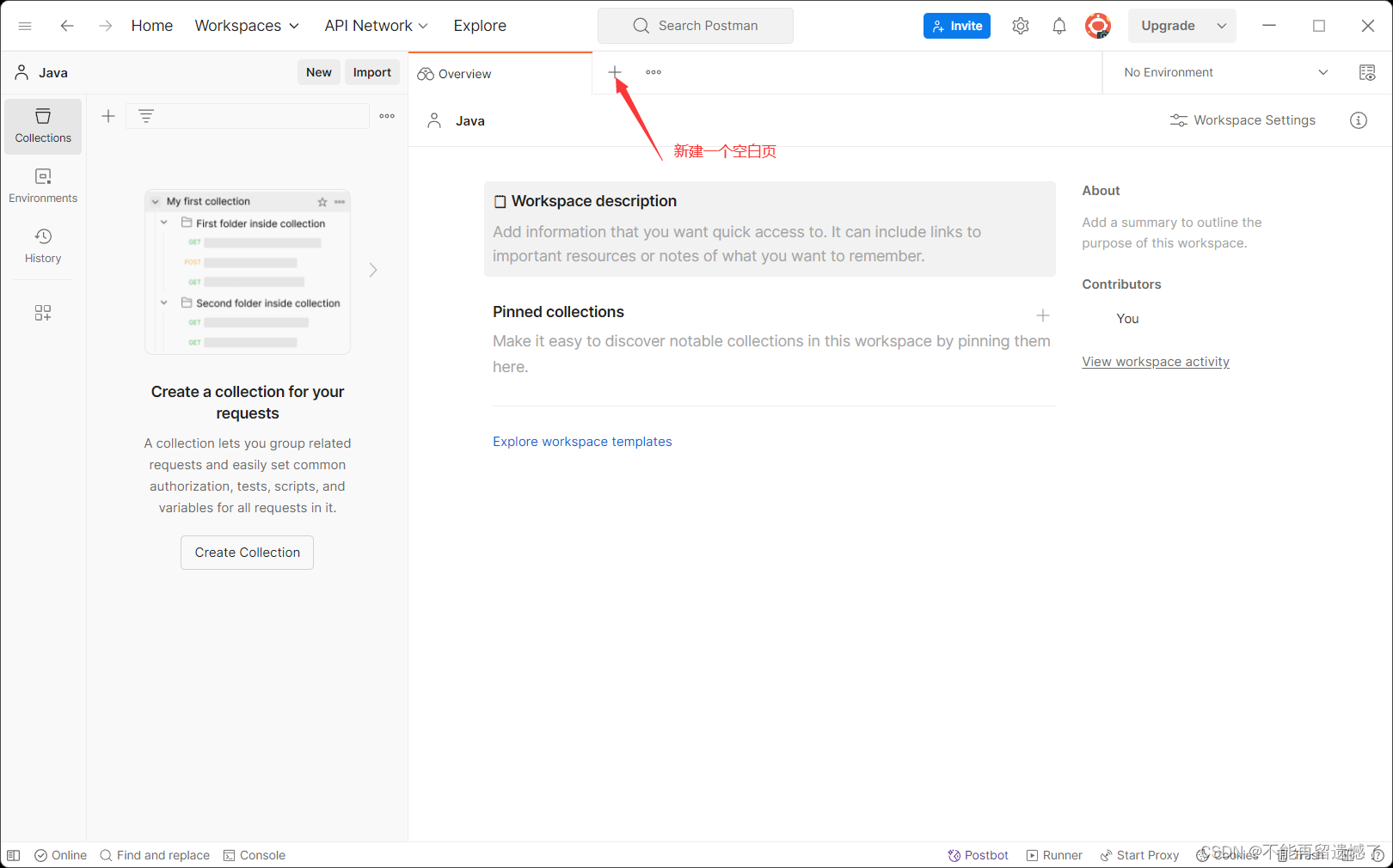
Task: Click the About summary placeholder text
Action: click(1172, 233)
